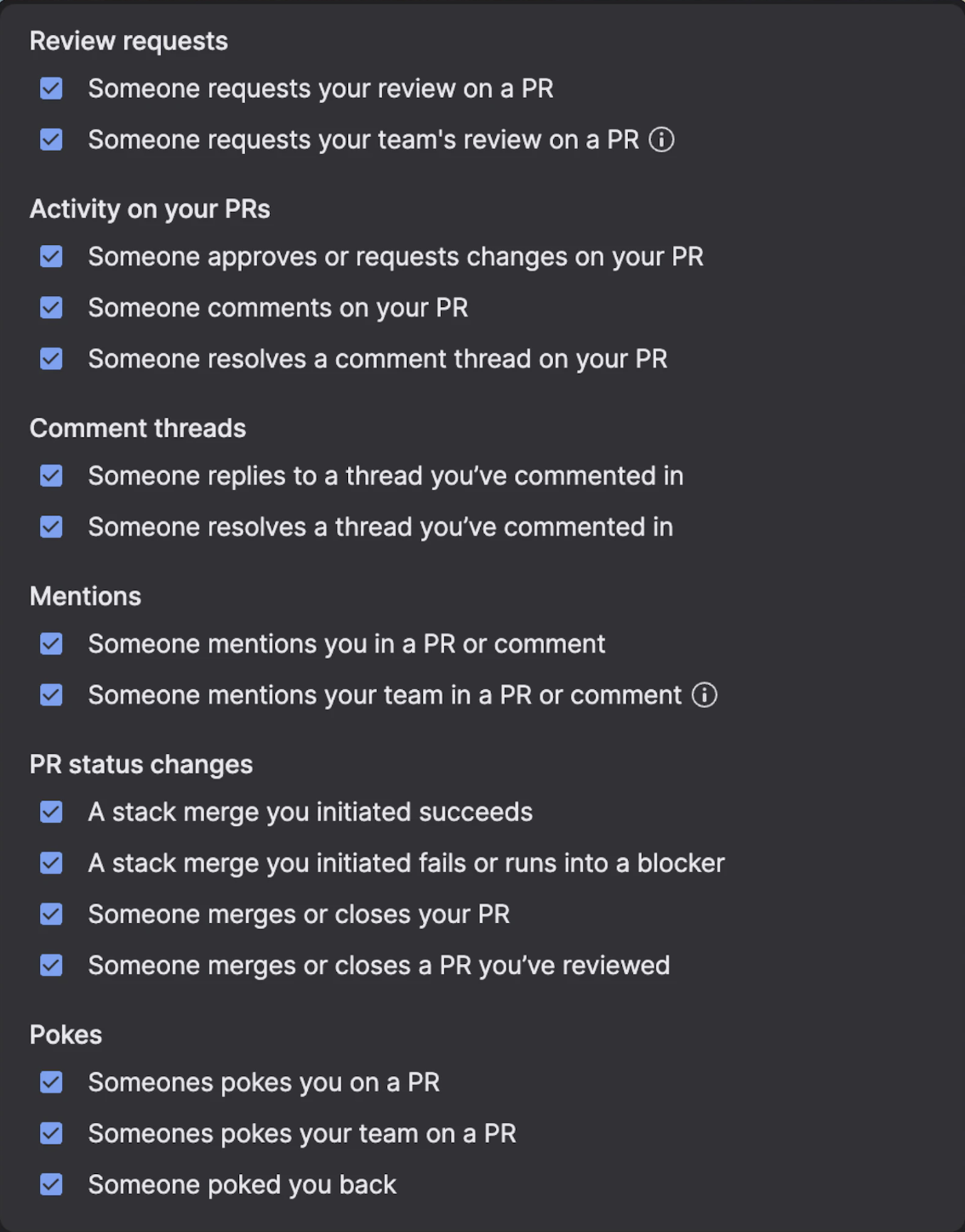The height and width of the screenshot is (1232, 965).
Task: Uncheck 'Someone merges or closes a PR you've reviewed'
Action: [x=51, y=965]
